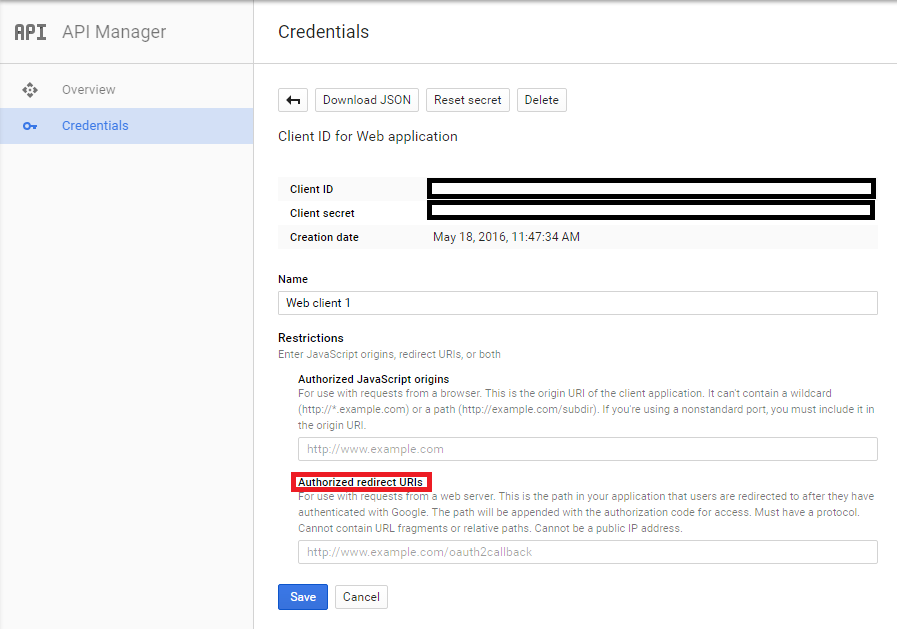Click the Download JSON button
The height and width of the screenshot is (629, 897).
[367, 100]
